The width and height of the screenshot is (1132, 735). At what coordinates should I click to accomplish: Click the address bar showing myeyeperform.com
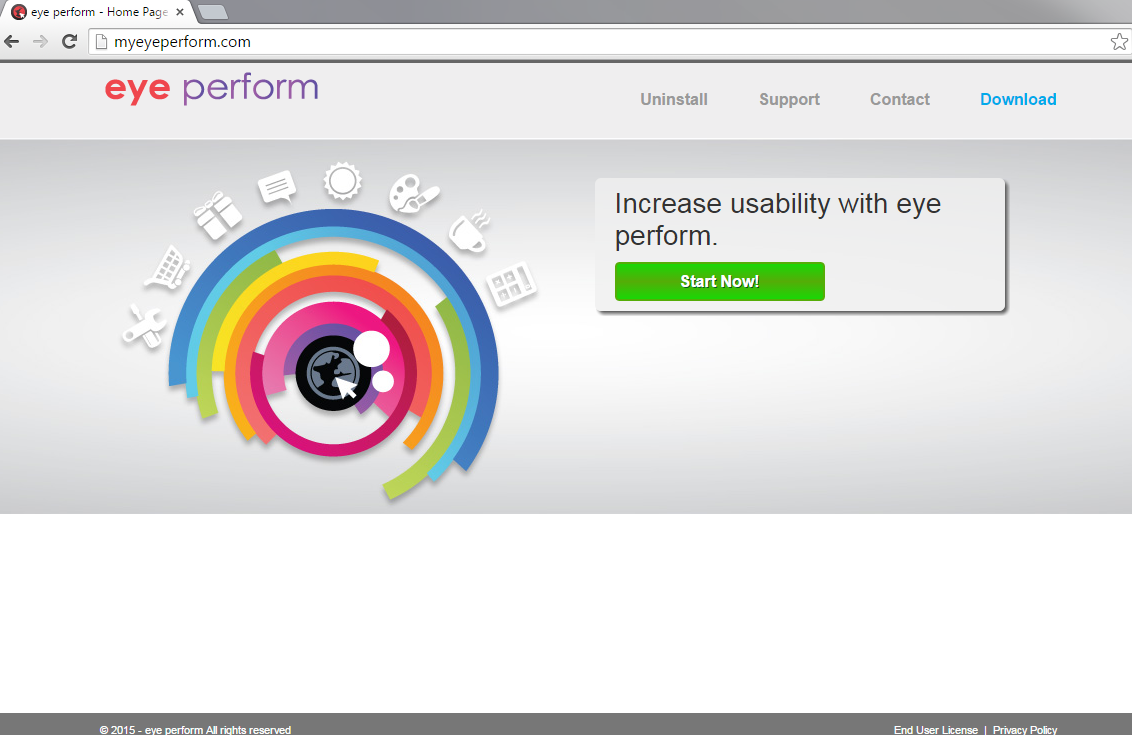(x=600, y=42)
